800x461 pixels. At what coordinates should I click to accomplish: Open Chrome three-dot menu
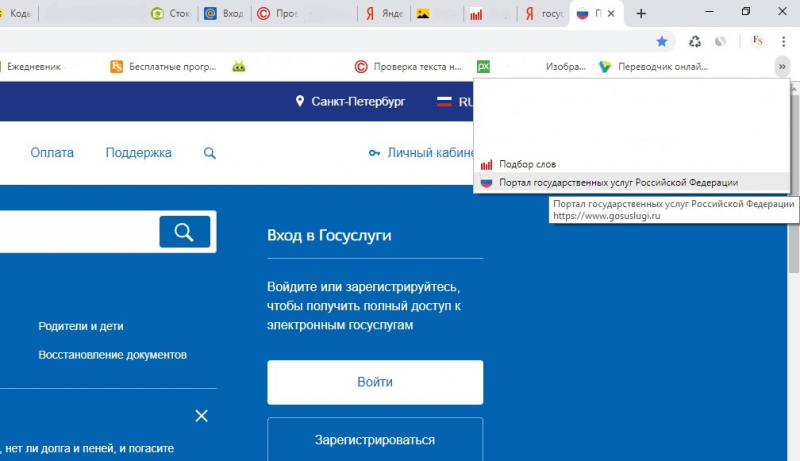coord(783,41)
